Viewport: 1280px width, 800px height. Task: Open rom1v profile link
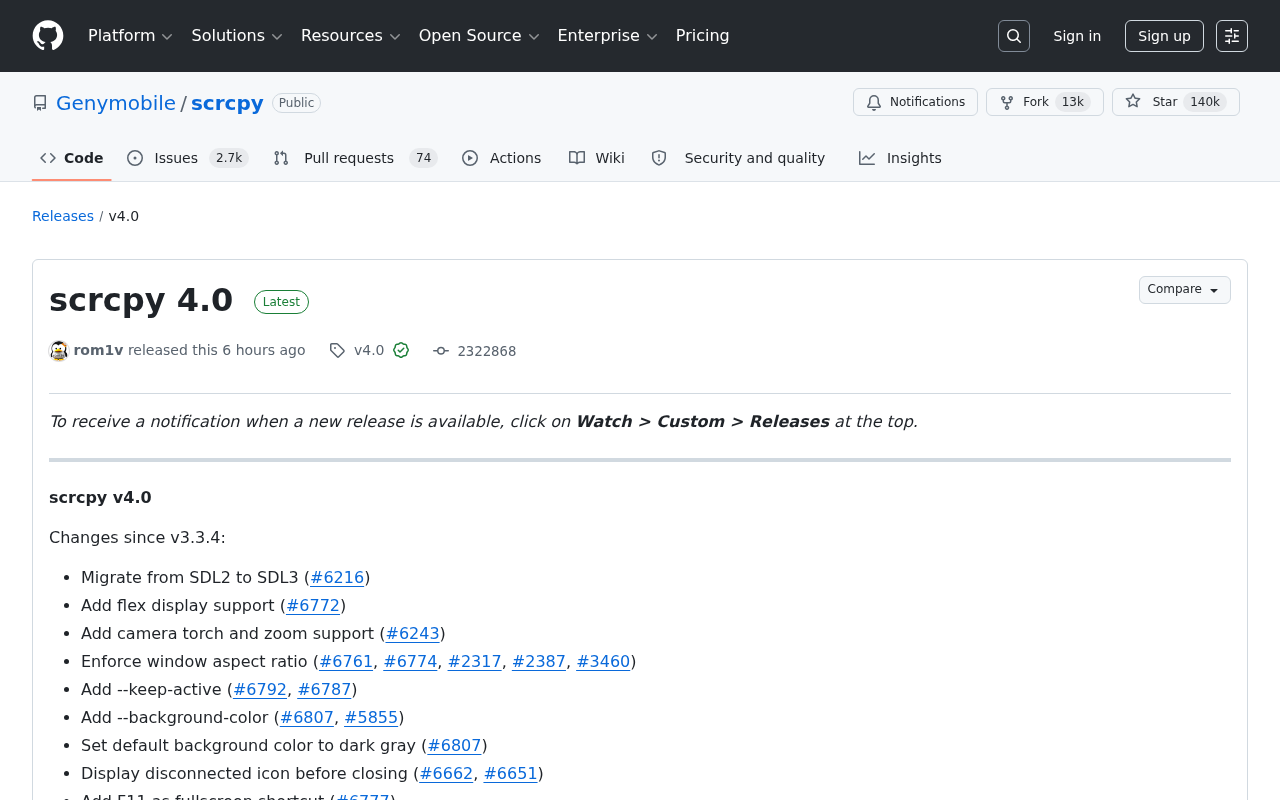98,350
